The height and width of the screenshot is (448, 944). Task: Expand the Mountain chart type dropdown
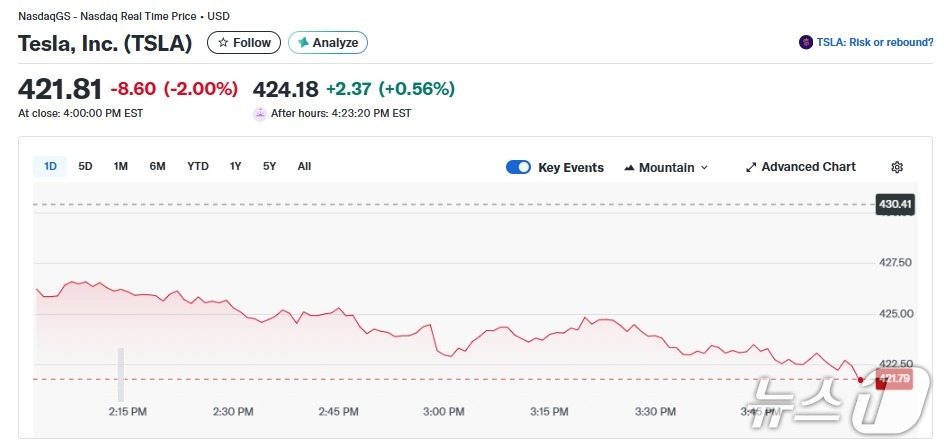point(704,168)
